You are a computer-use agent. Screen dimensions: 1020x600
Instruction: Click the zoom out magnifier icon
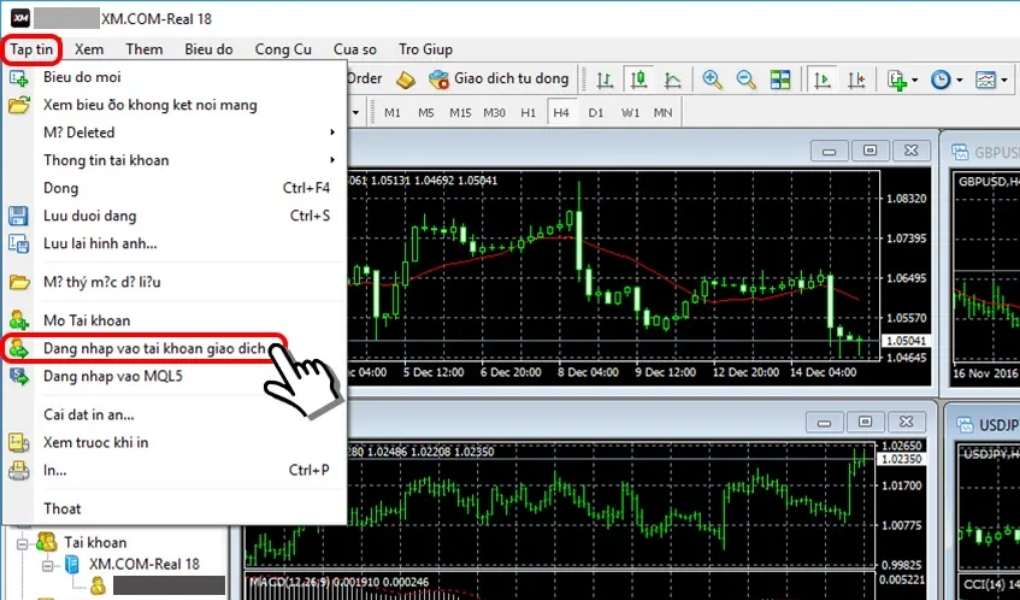click(x=746, y=79)
